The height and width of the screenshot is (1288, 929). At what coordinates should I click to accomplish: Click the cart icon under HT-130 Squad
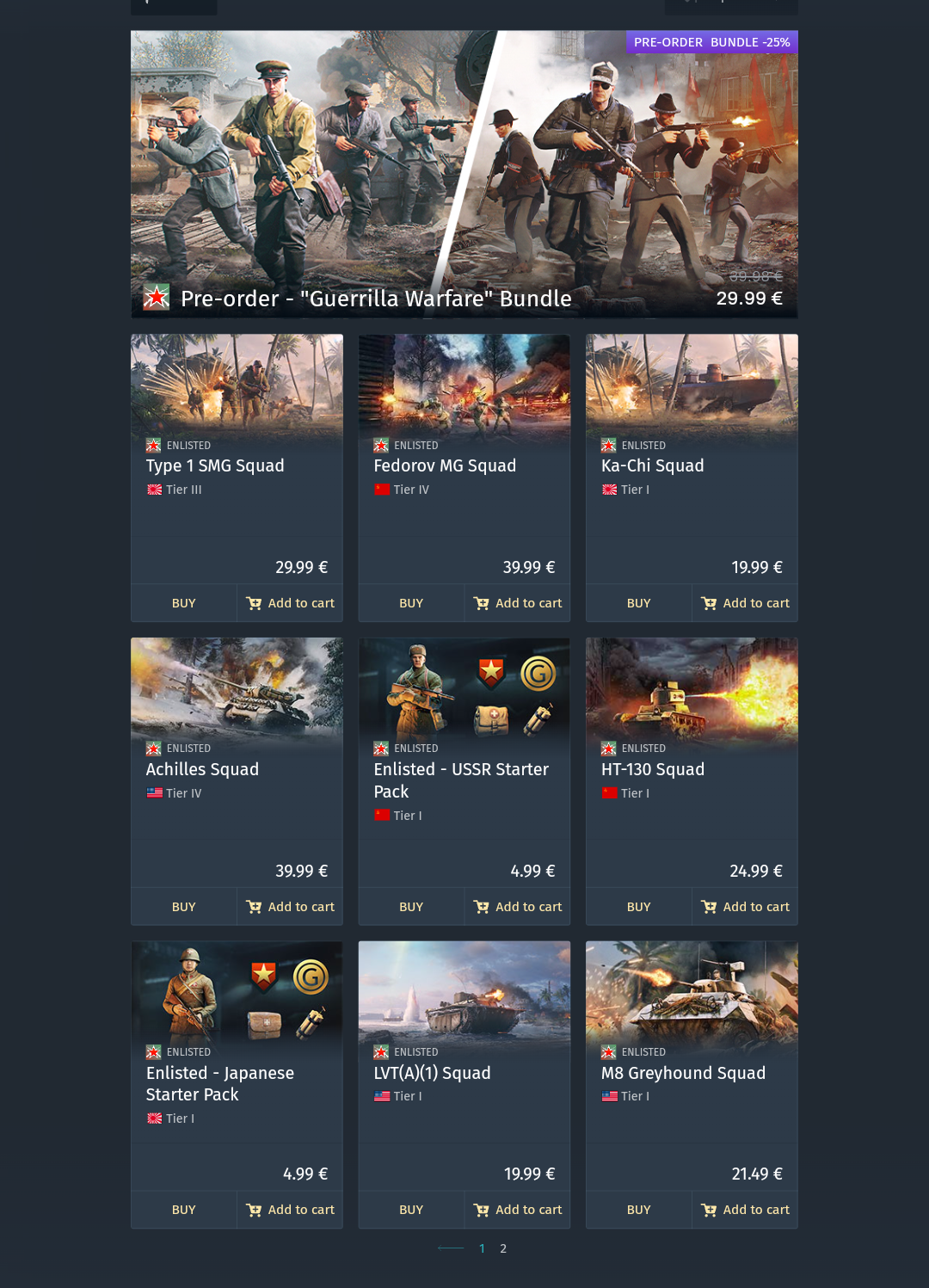click(x=709, y=907)
